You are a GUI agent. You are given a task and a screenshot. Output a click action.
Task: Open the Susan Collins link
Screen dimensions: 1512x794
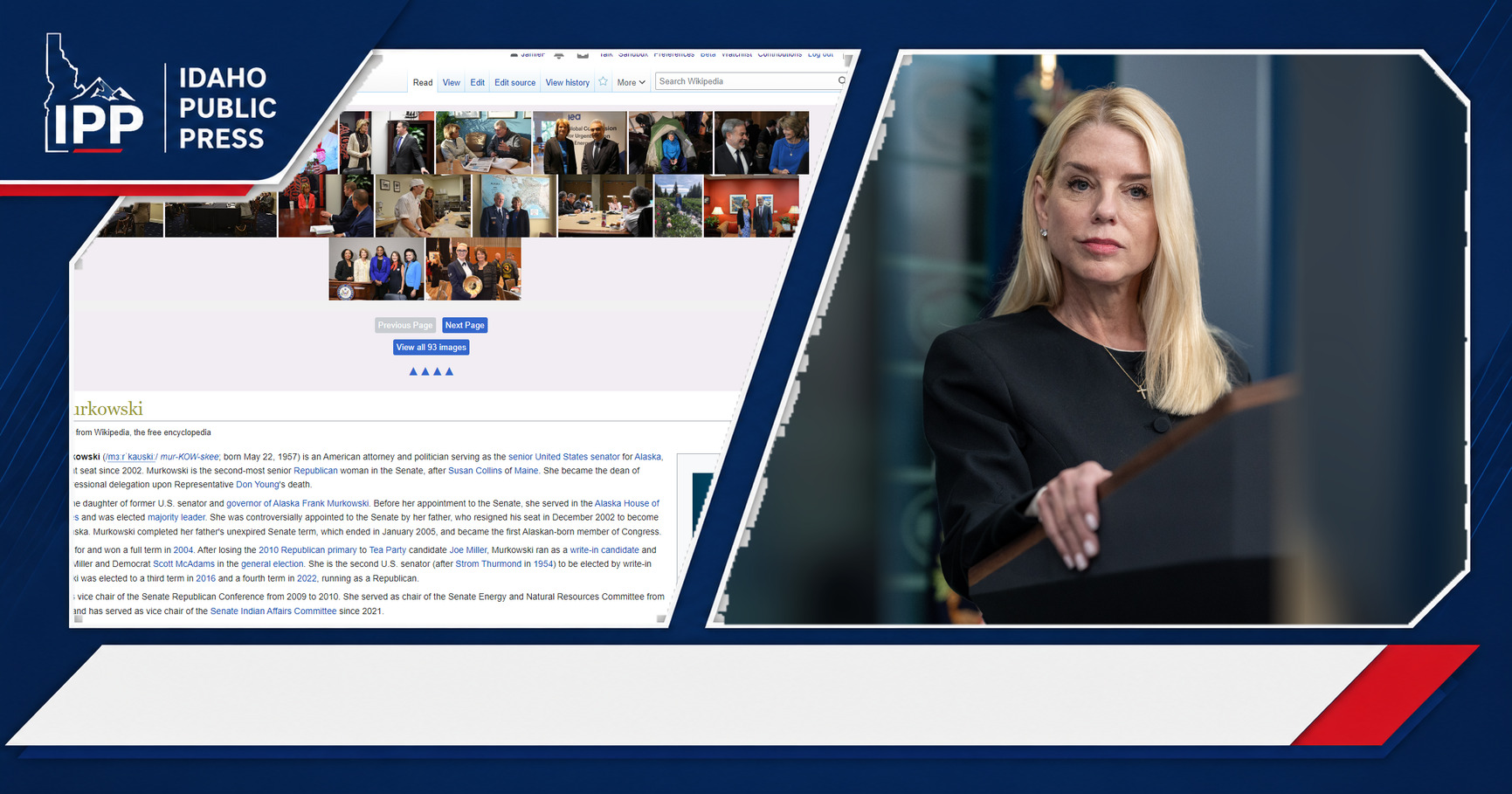(475, 471)
